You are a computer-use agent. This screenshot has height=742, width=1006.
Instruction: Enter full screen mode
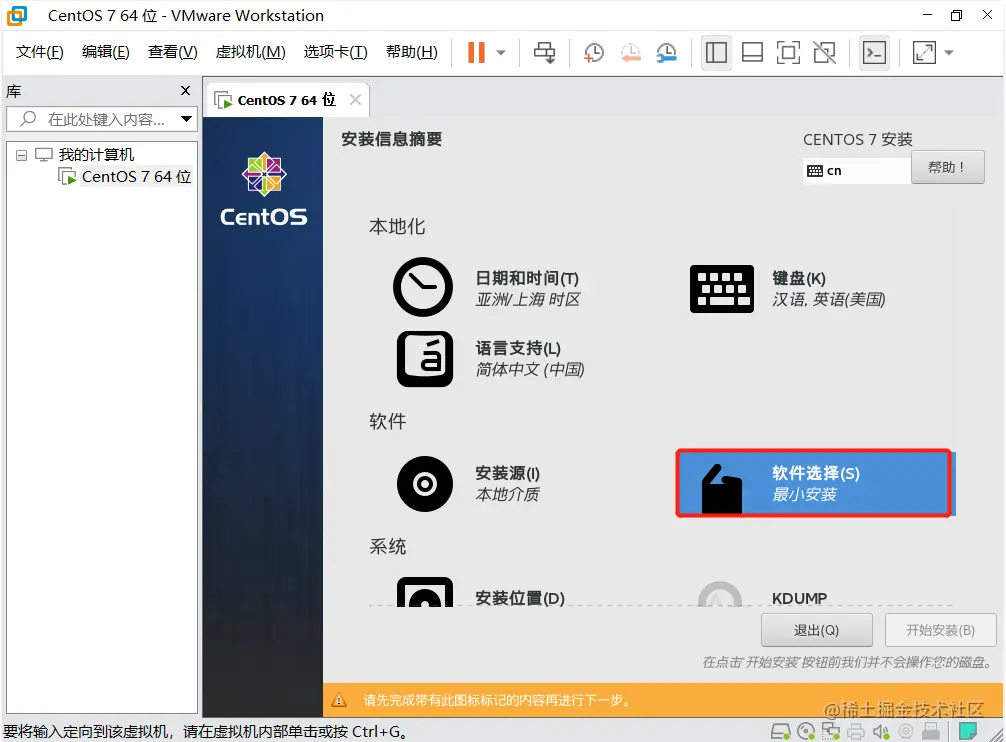coord(788,52)
